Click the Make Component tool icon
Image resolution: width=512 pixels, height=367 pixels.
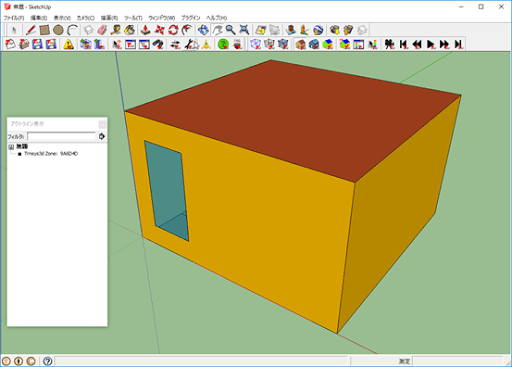pos(88,30)
